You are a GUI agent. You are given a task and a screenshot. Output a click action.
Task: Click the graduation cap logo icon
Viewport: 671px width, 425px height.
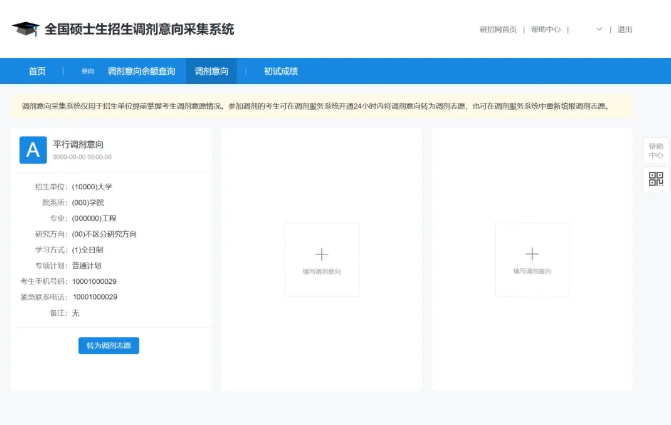[x=25, y=29]
